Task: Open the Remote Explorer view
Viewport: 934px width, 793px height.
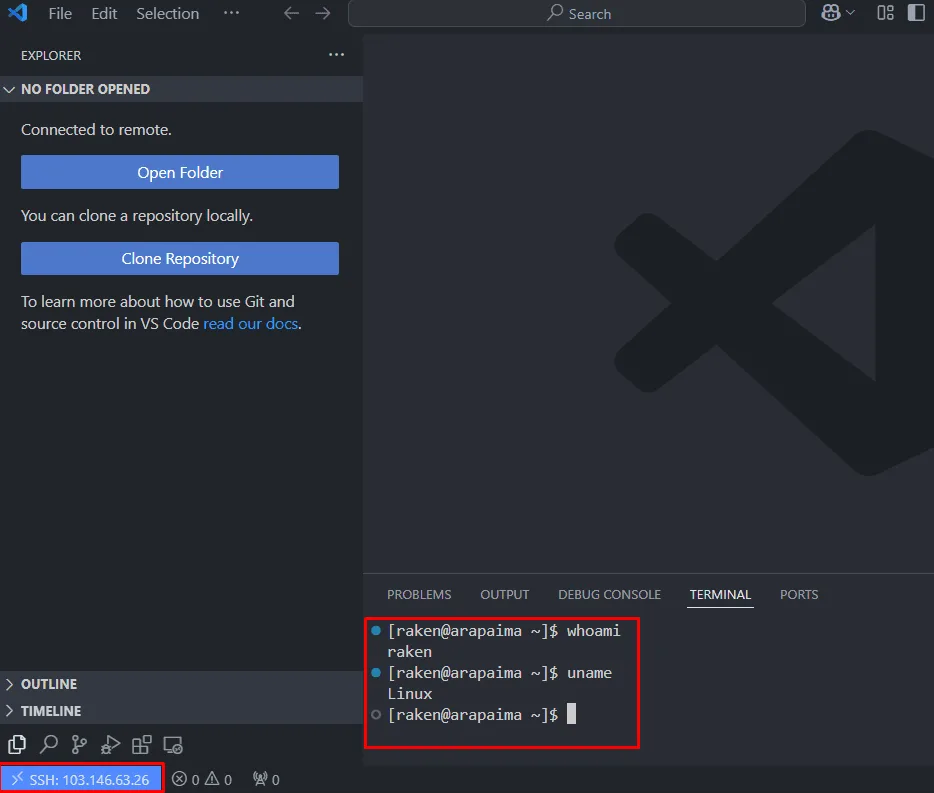Action: point(173,745)
